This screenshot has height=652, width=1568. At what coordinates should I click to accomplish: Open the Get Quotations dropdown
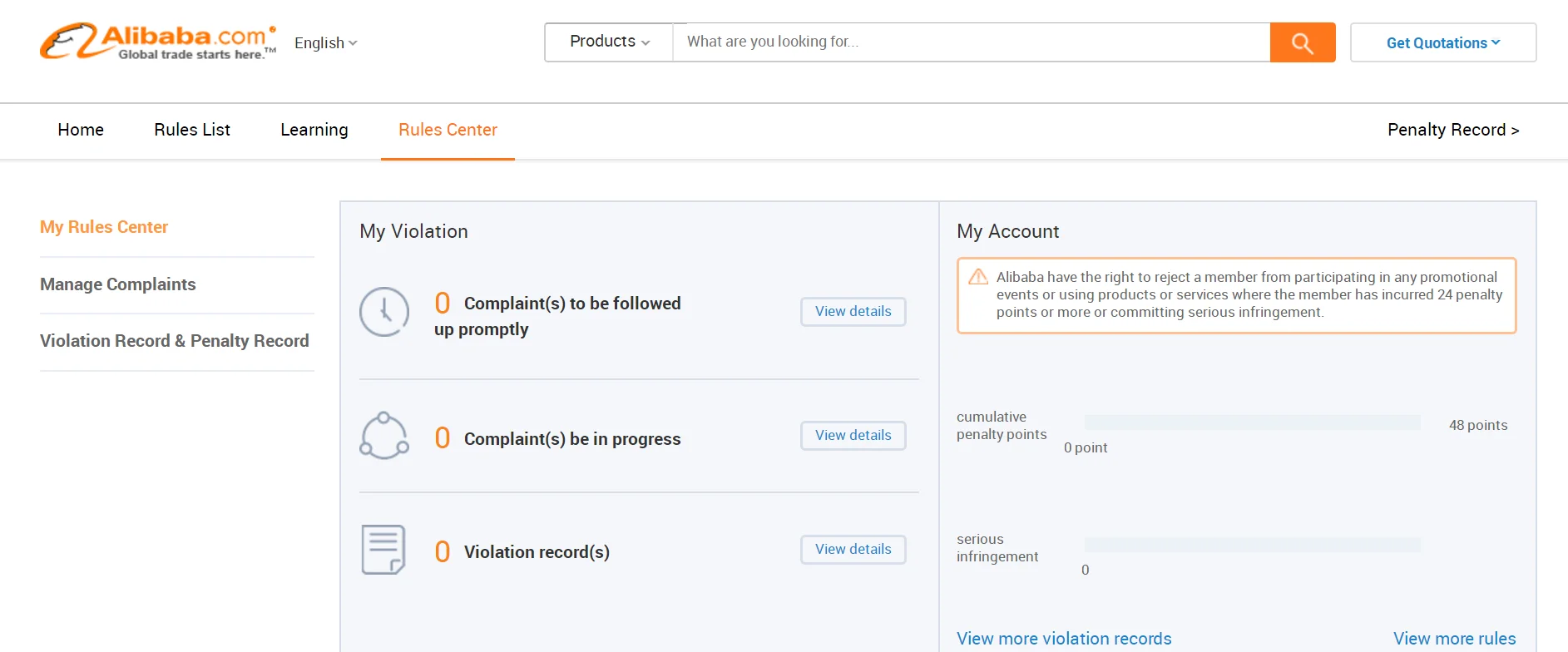pyautogui.click(x=1442, y=43)
